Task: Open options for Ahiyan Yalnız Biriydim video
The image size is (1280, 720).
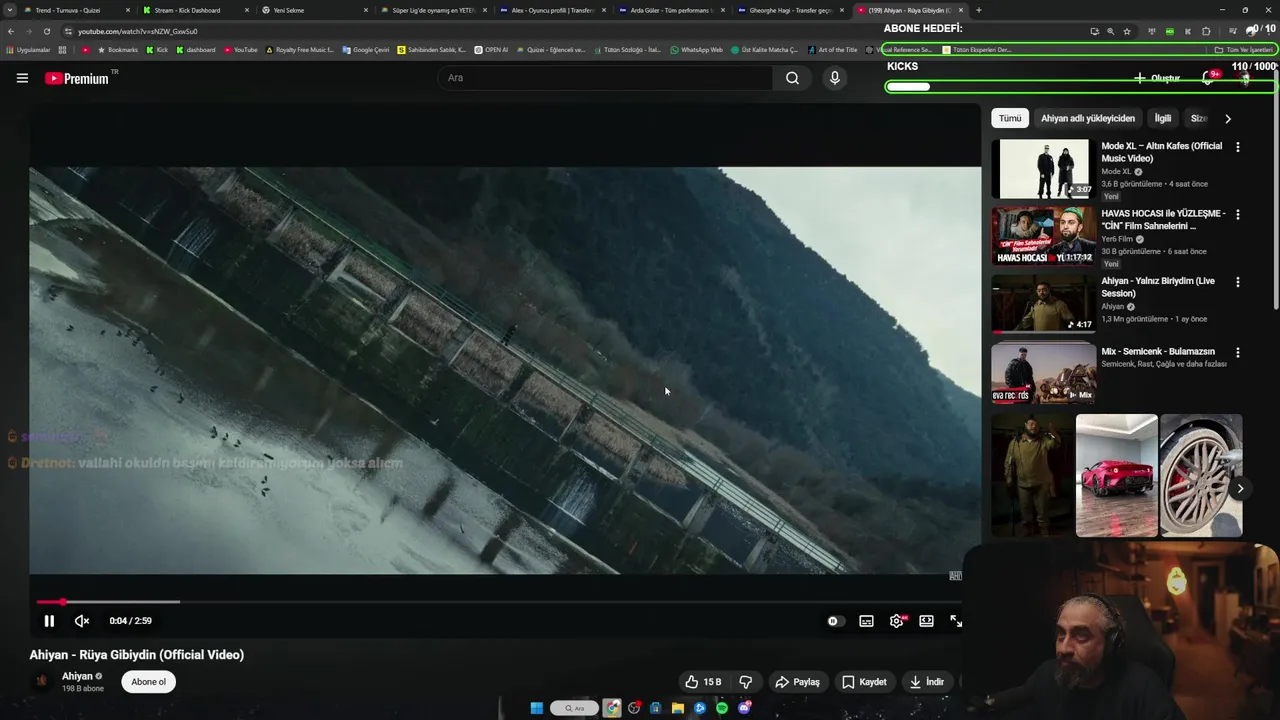Action: click(1238, 282)
